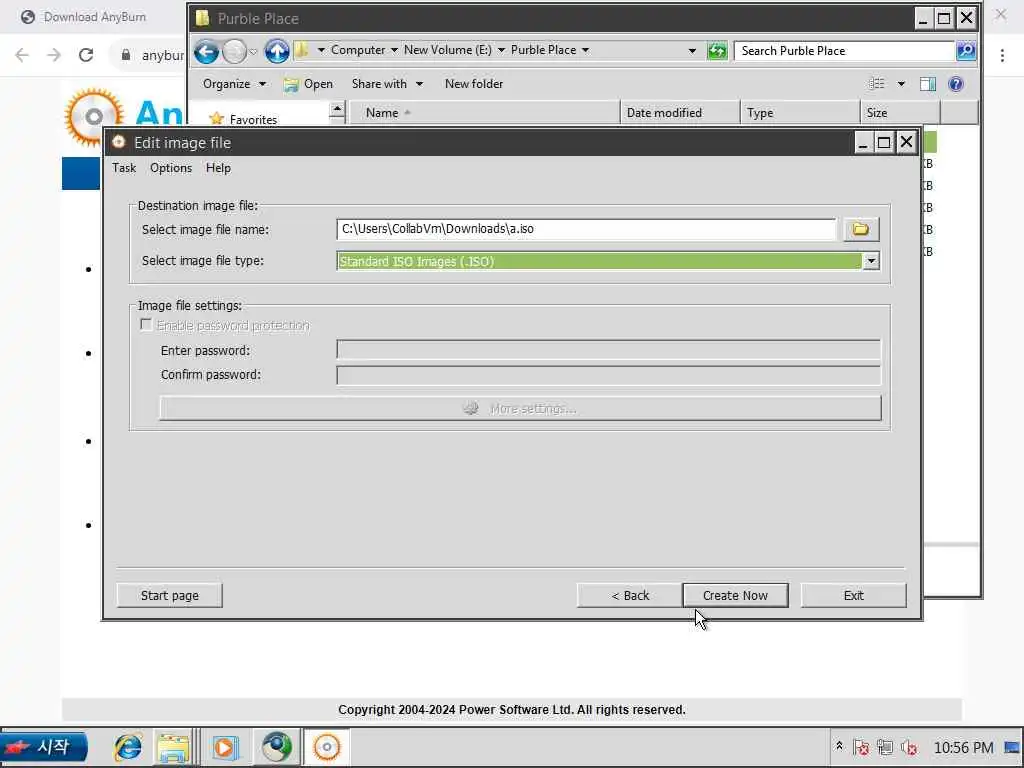
Task: Open the Help menu in AnyBurn
Action: point(218,168)
